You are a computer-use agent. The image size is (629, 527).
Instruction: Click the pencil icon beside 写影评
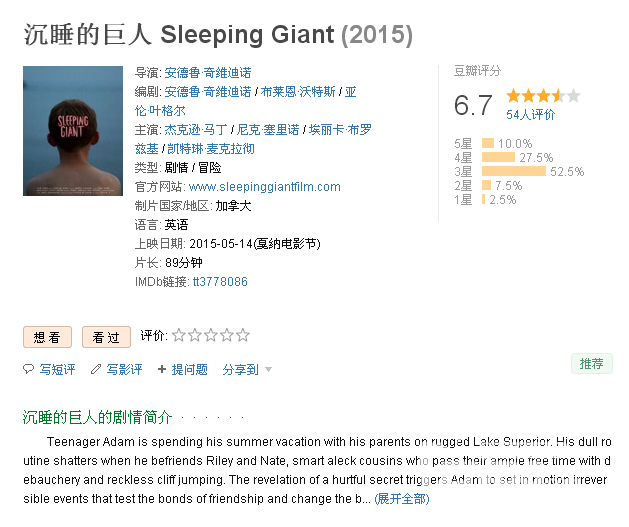96,369
